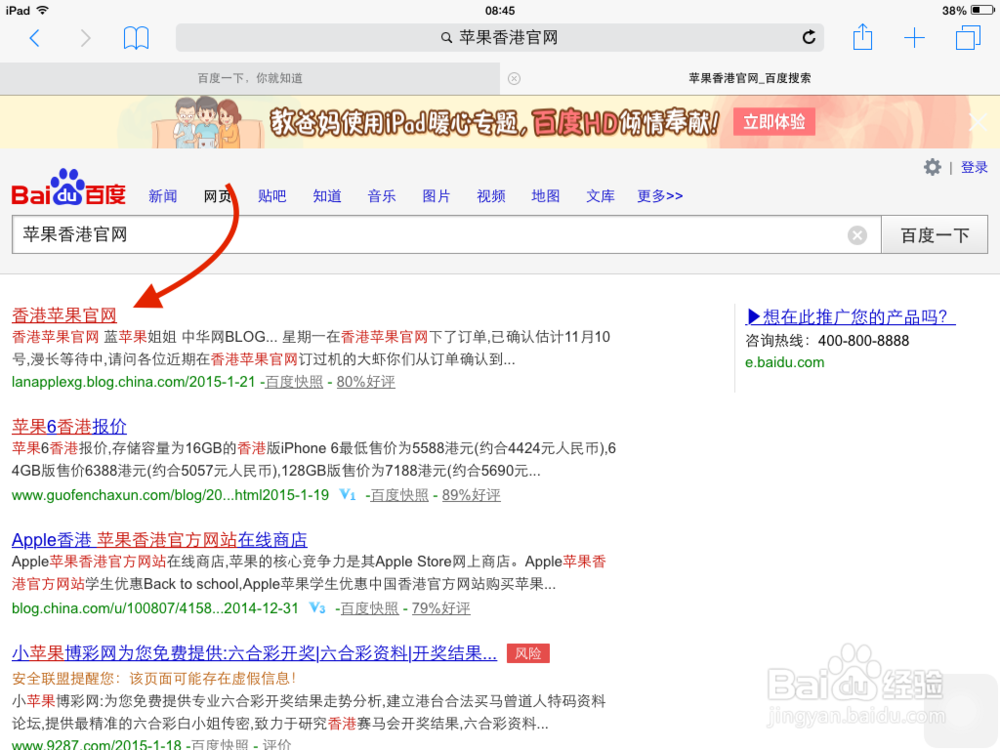Clear search text with X icon
Viewport: 1000px width, 750px height.
[x=857, y=235]
